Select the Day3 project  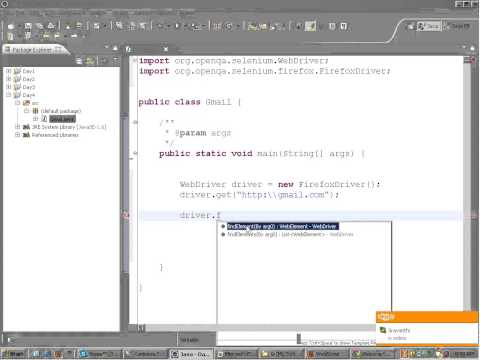(28, 87)
